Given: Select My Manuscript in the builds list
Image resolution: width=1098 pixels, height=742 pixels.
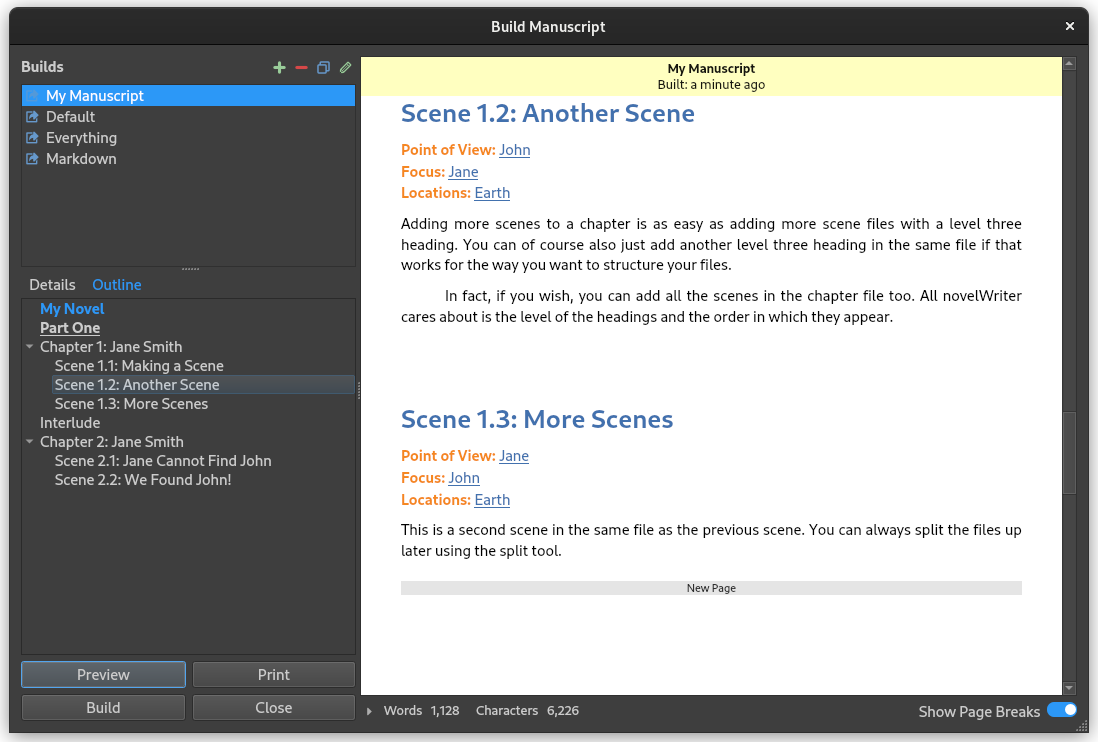Looking at the screenshot, I should click(x=188, y=96).
